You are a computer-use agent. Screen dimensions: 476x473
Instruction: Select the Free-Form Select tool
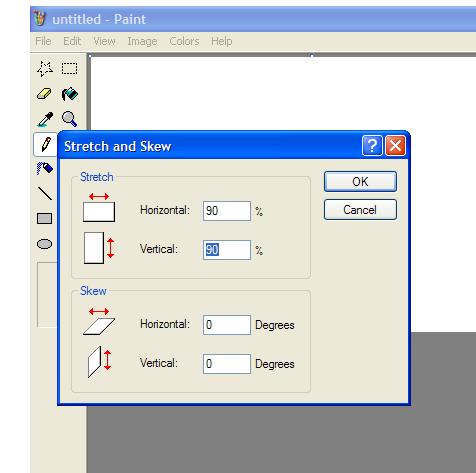pos(45,69)
